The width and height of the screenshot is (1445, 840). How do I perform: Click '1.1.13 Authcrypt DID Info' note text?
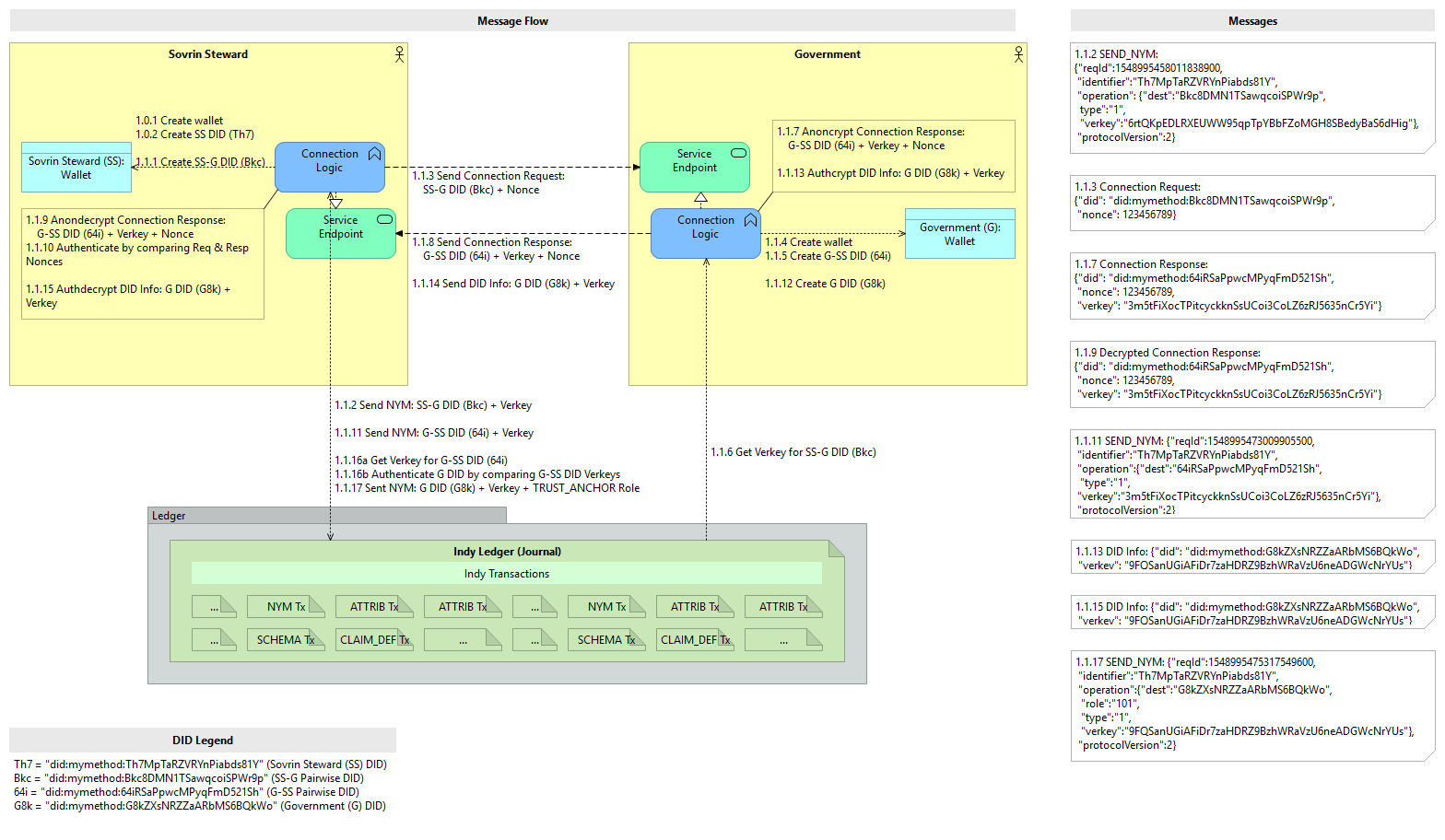[x=891, y=173]
